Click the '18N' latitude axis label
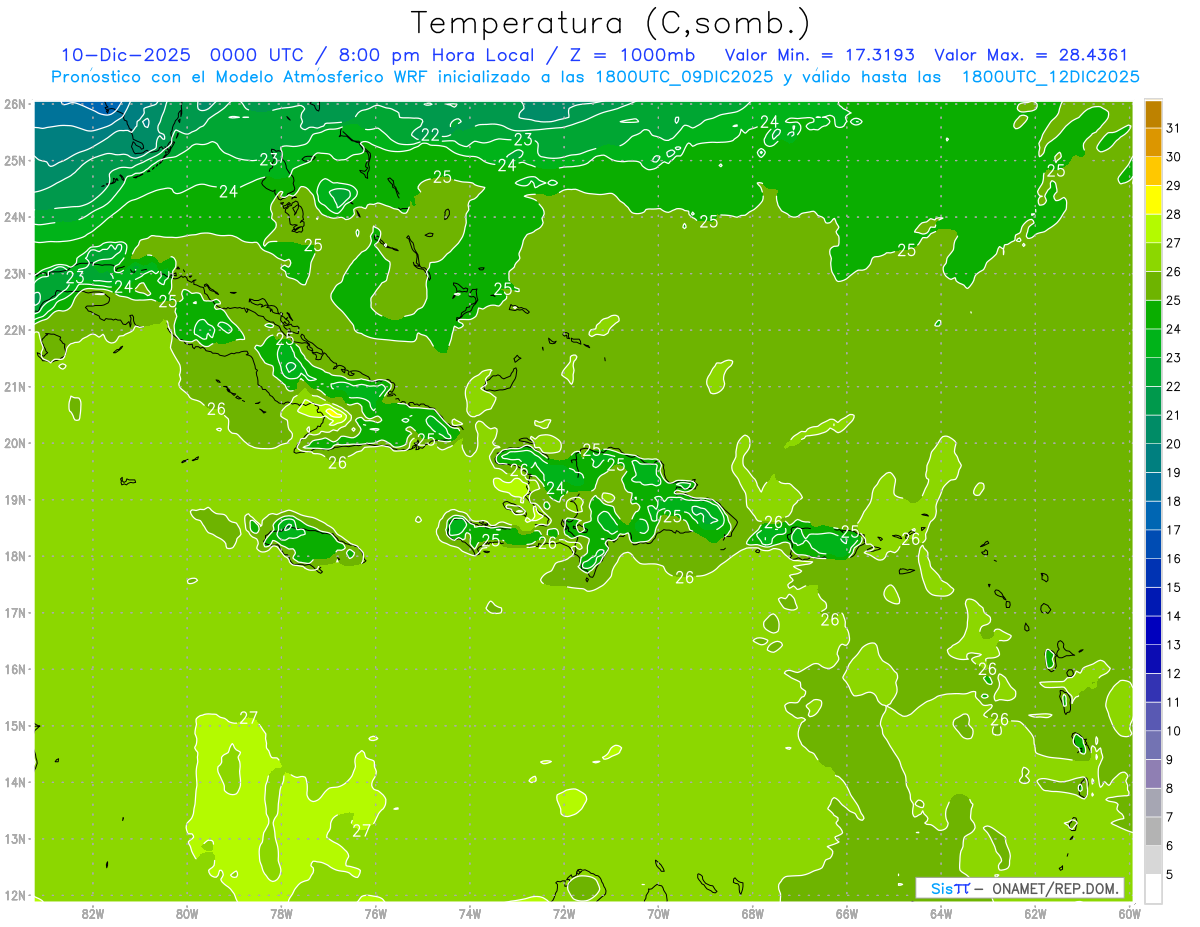The width and height of the screenshot is (1200, 927). [15, 556]
